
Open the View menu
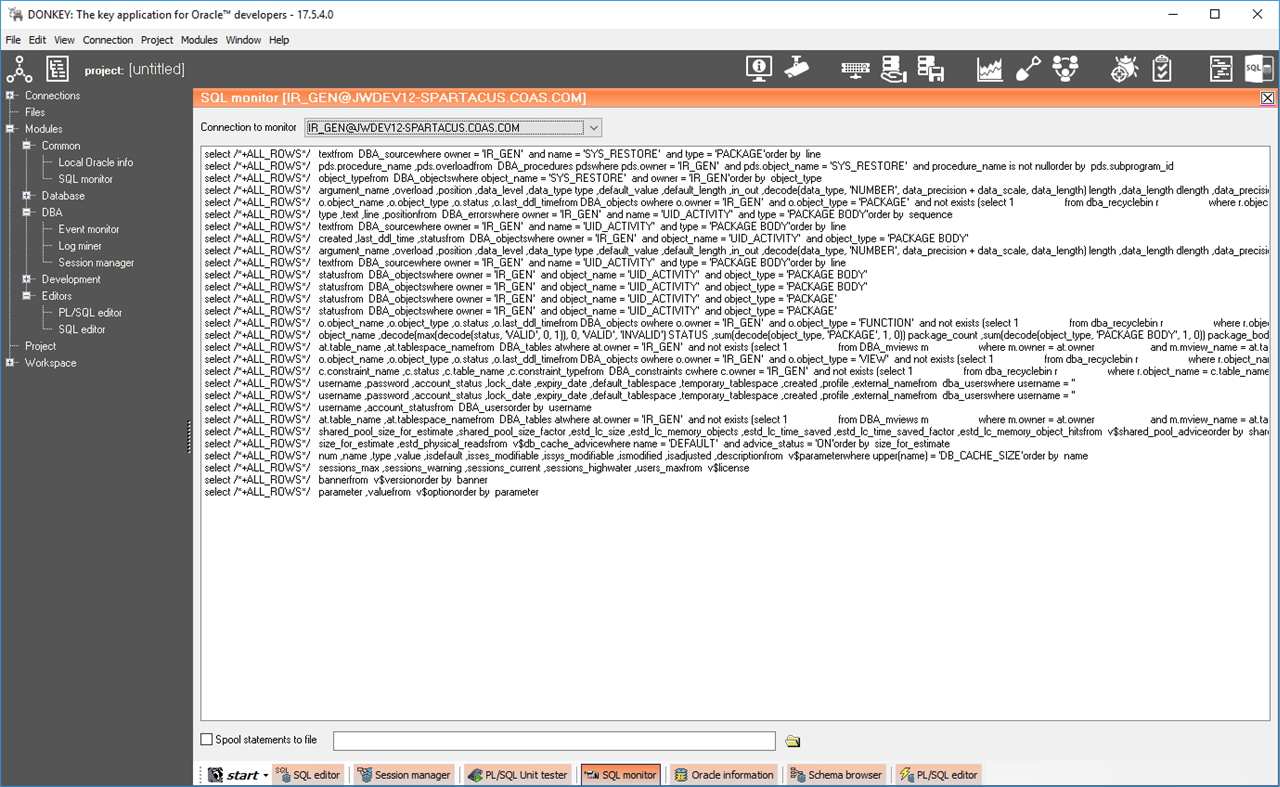click(x=64, y=40)
